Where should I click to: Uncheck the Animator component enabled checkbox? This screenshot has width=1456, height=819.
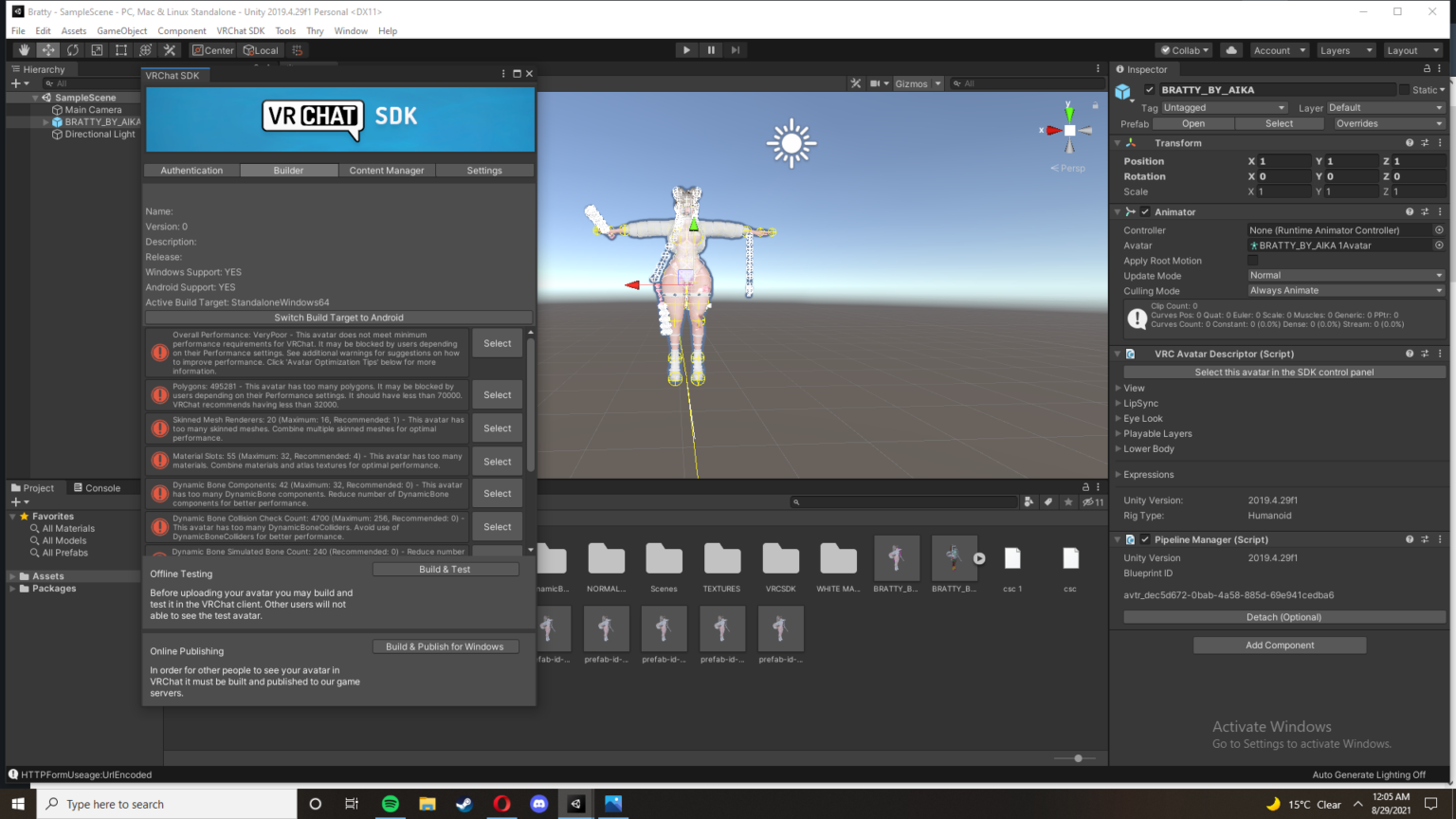pyautogui.click(x=1144, y=211)
